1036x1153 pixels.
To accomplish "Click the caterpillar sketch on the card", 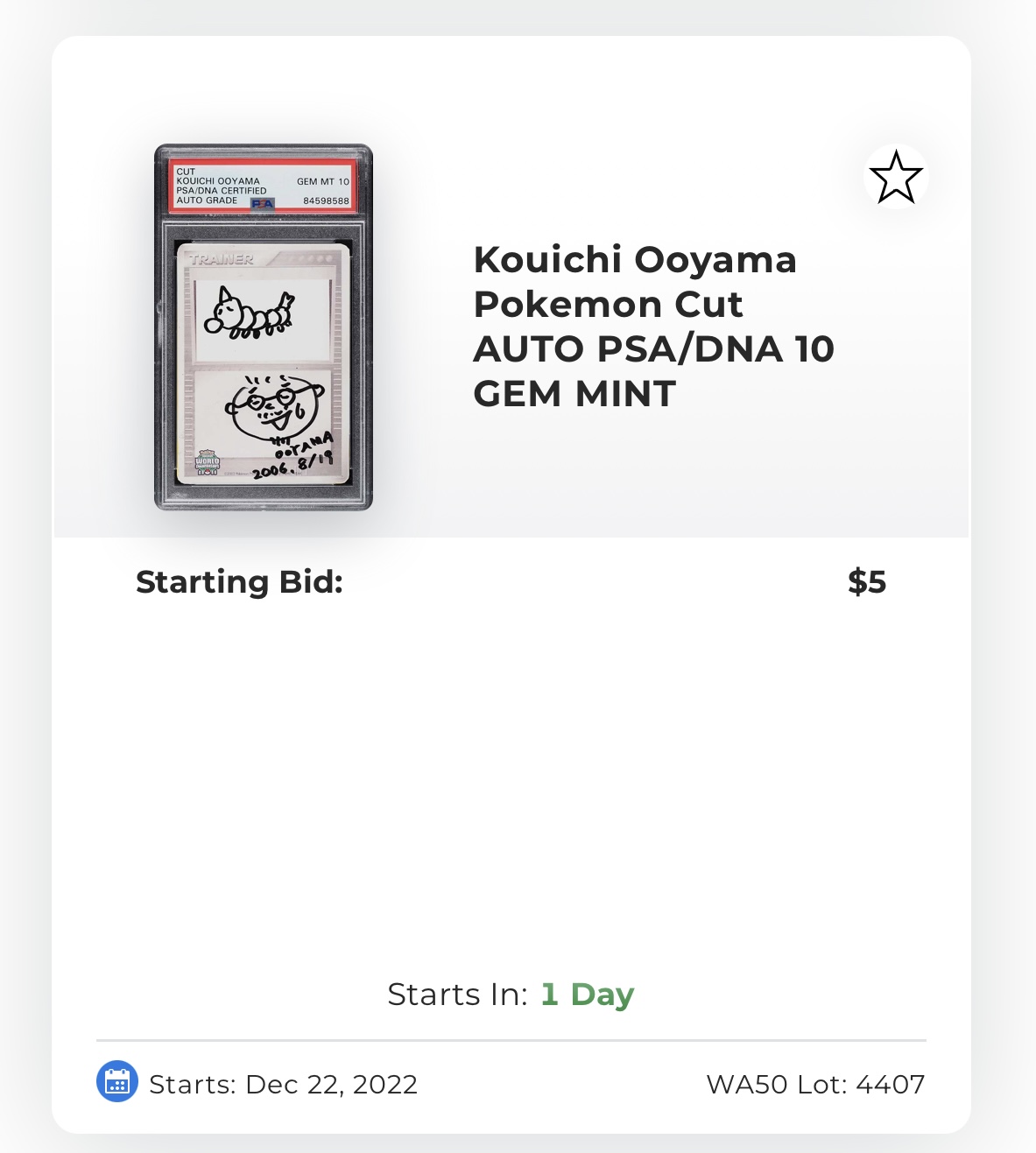I will 249,315.
